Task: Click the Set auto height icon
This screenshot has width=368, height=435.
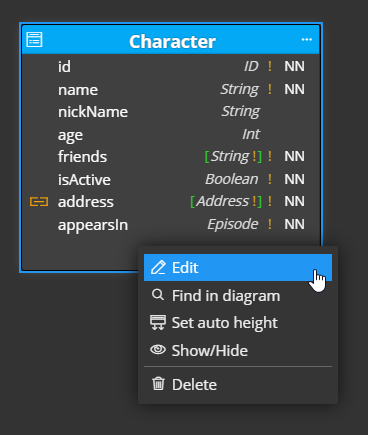Action: (158, 323)
